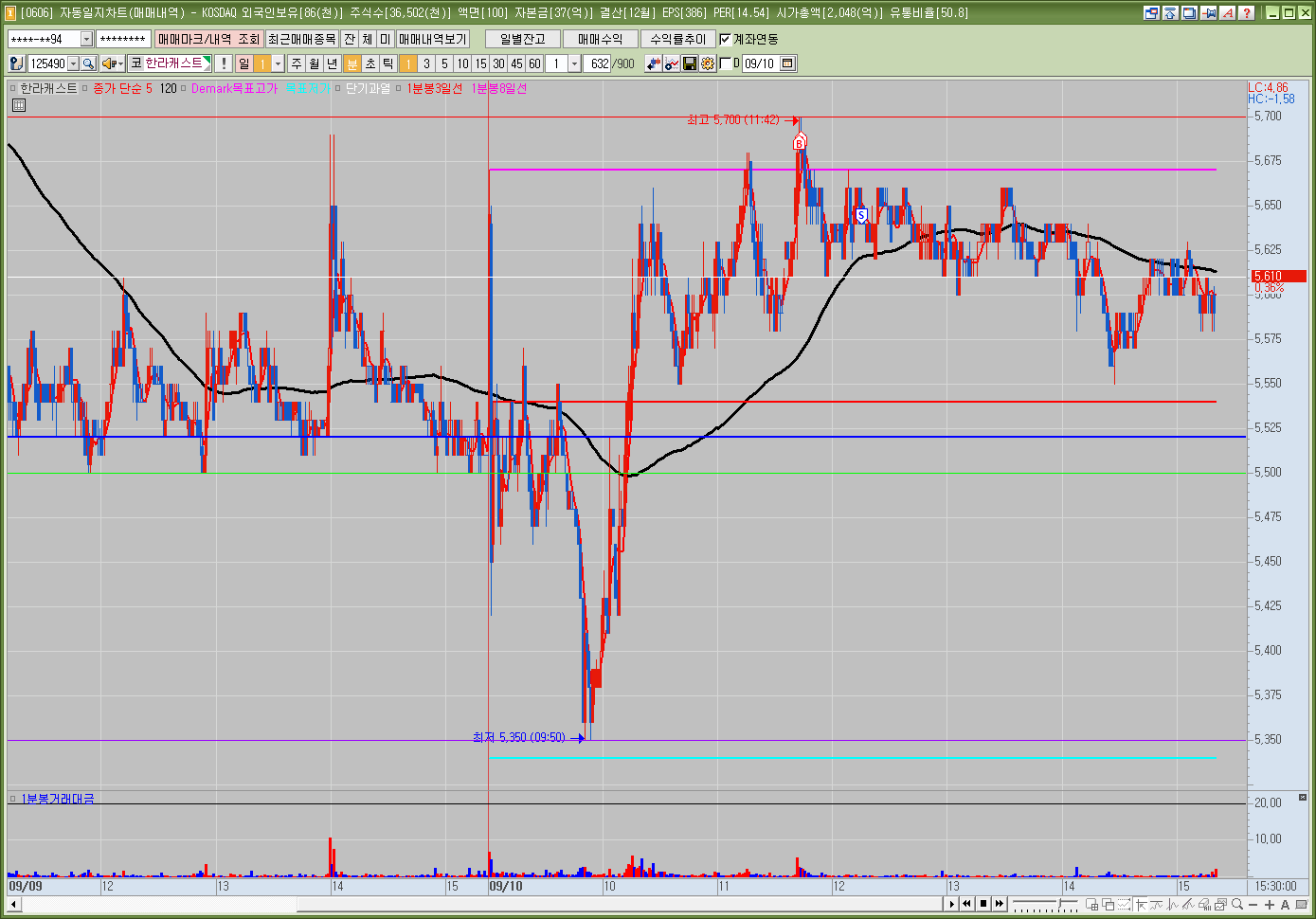Click the crosshair cursor icon in bottom toolbar
The height and width of the screenshot is (919, 1316).
[x=1142, y=905]
